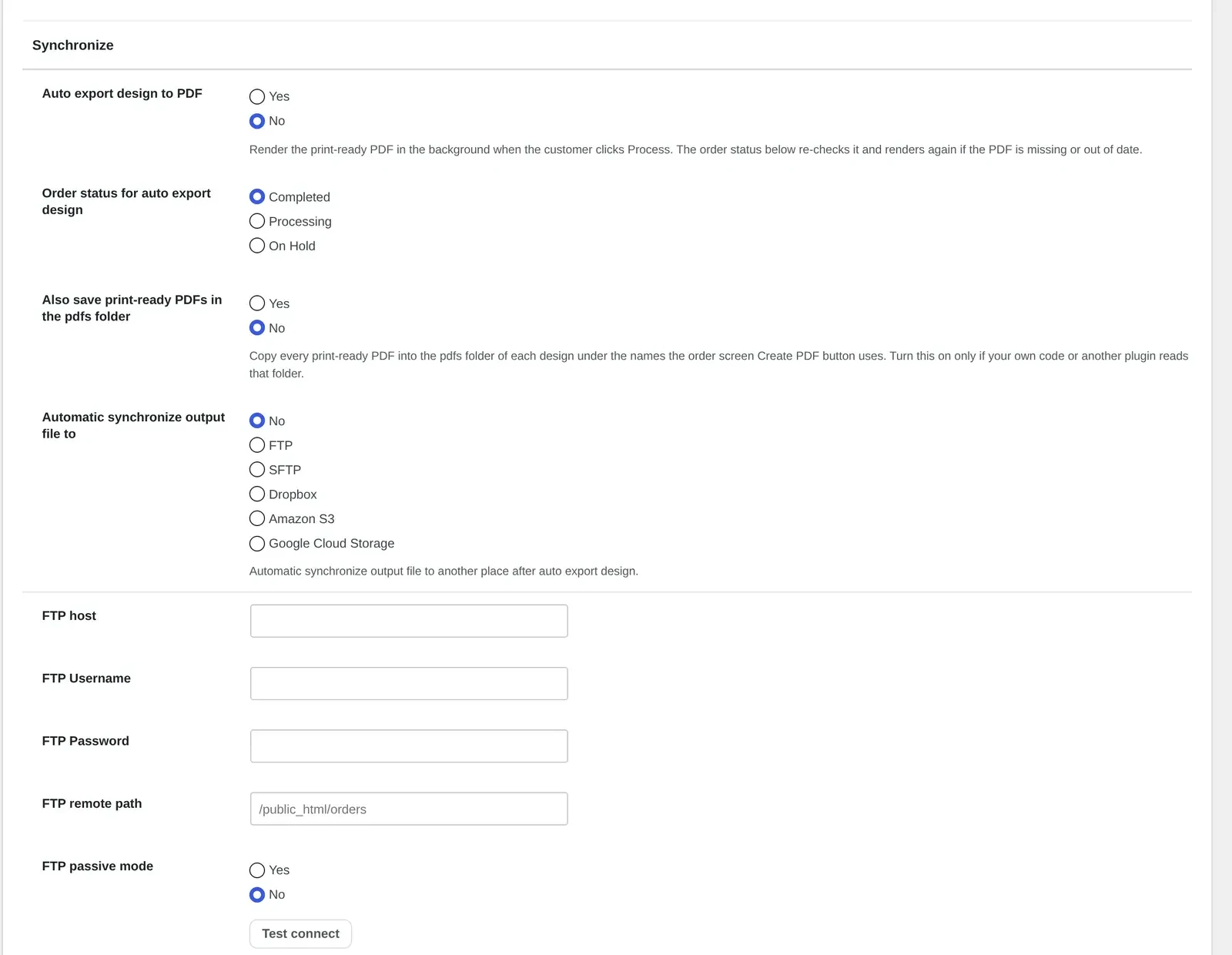This screenshot has height=955, width=1232.
Task: Select No for saving PDFs in pdfs folder
Action: [x=257, y=328]
